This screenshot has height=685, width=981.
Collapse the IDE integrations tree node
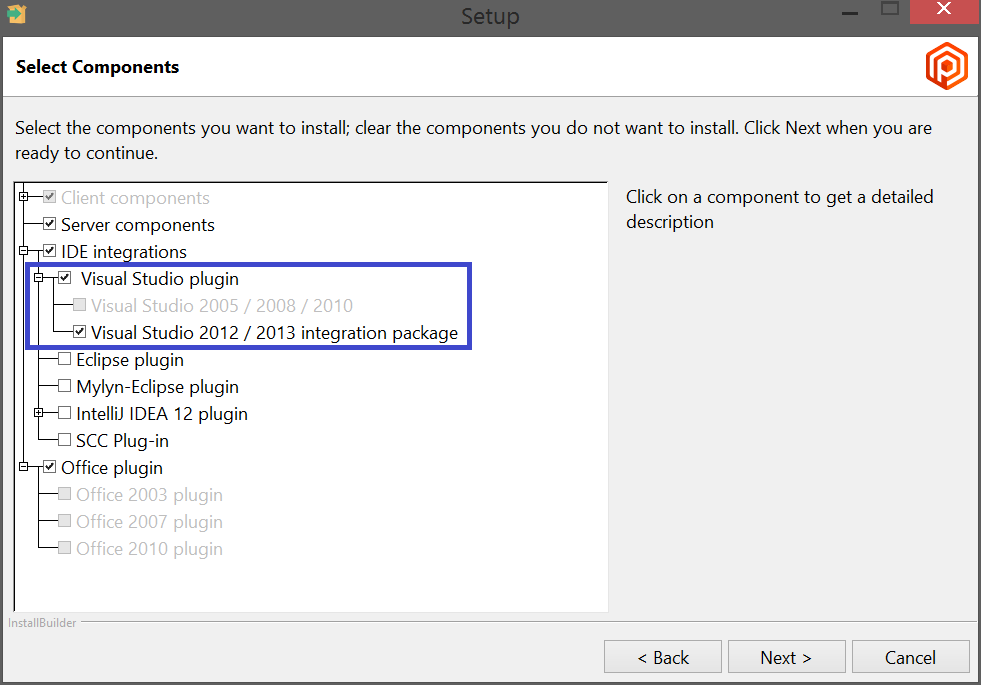pos(21,251)
